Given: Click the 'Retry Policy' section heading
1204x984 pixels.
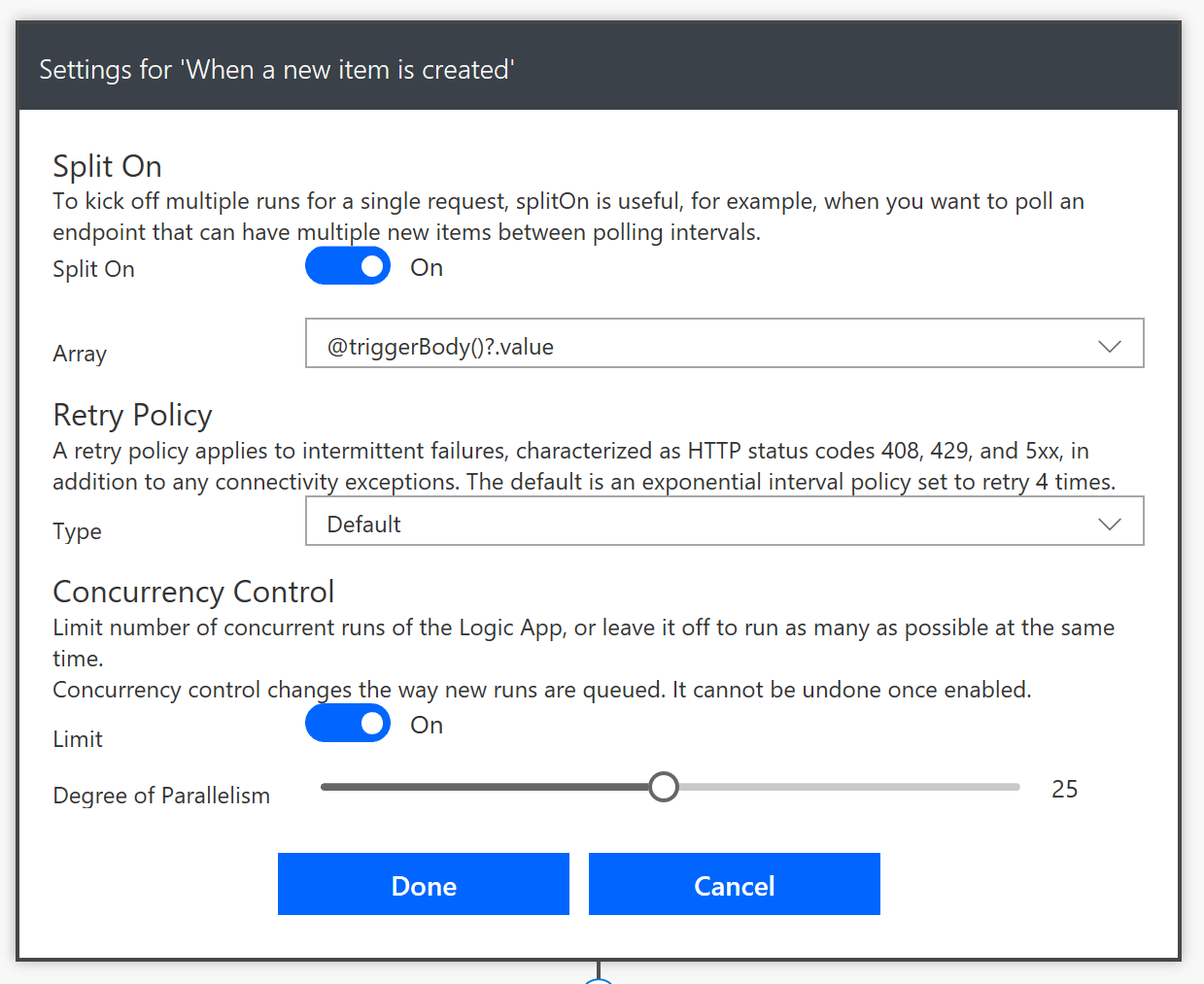Looking at the screenshot, I should point(132,415).
